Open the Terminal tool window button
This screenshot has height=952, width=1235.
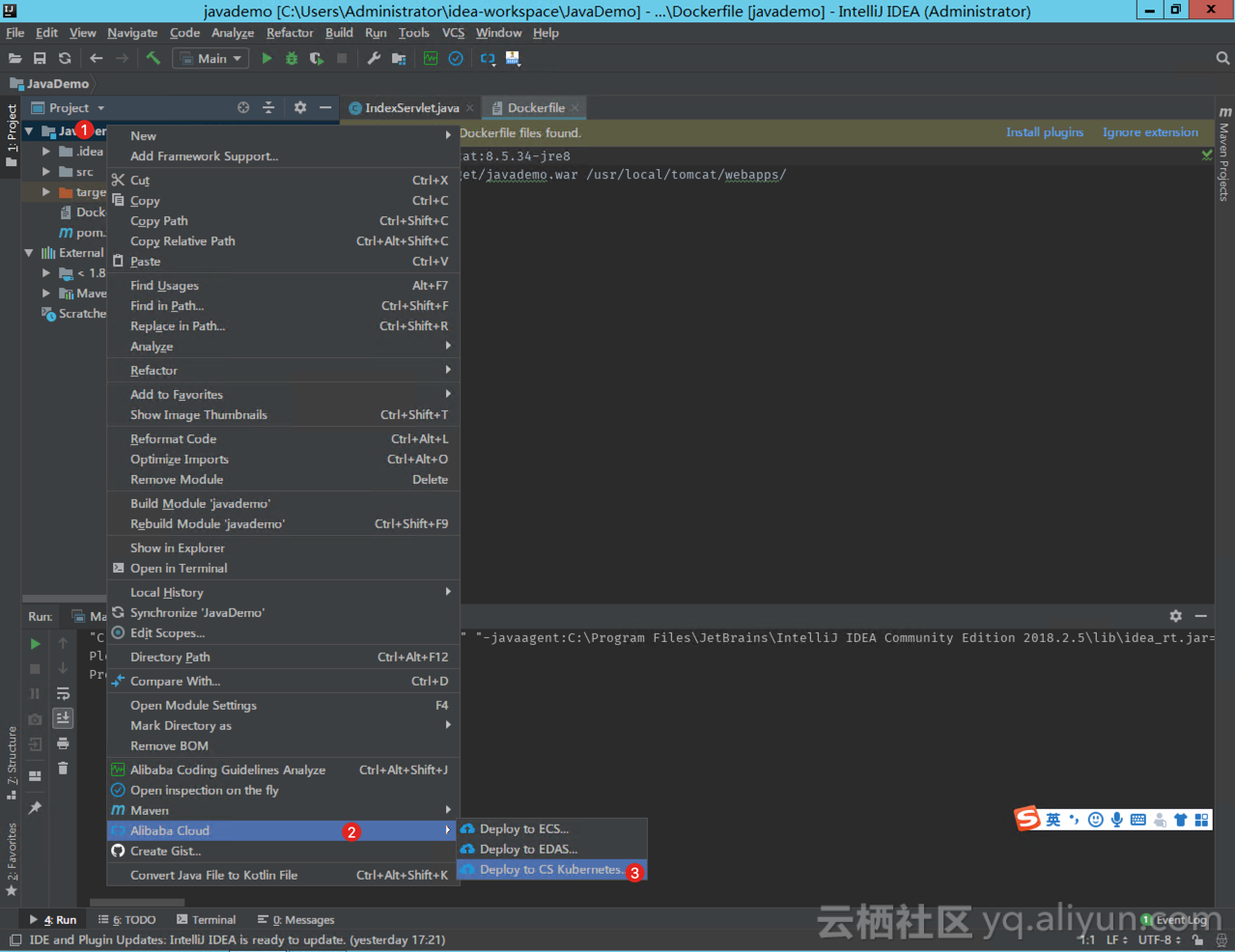[x=207, y=920]
